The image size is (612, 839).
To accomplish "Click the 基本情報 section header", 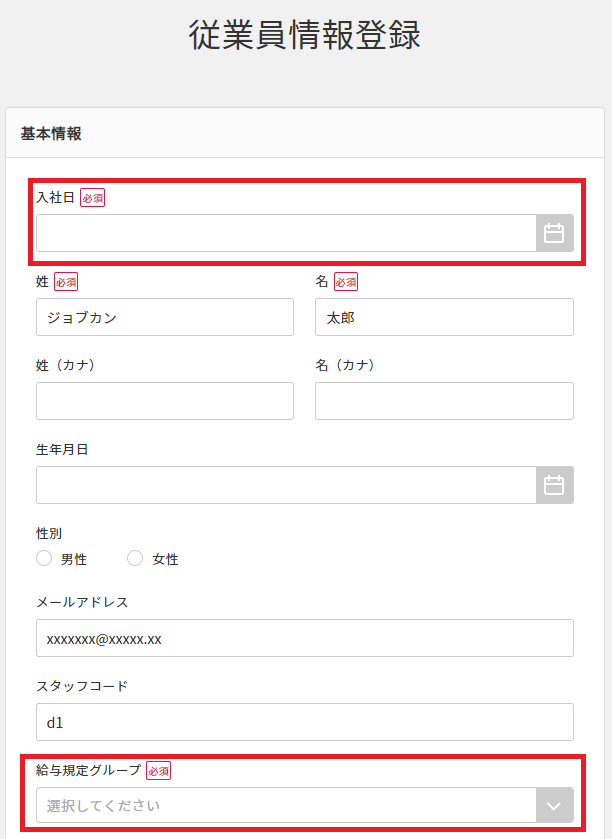I will (51, 133).
